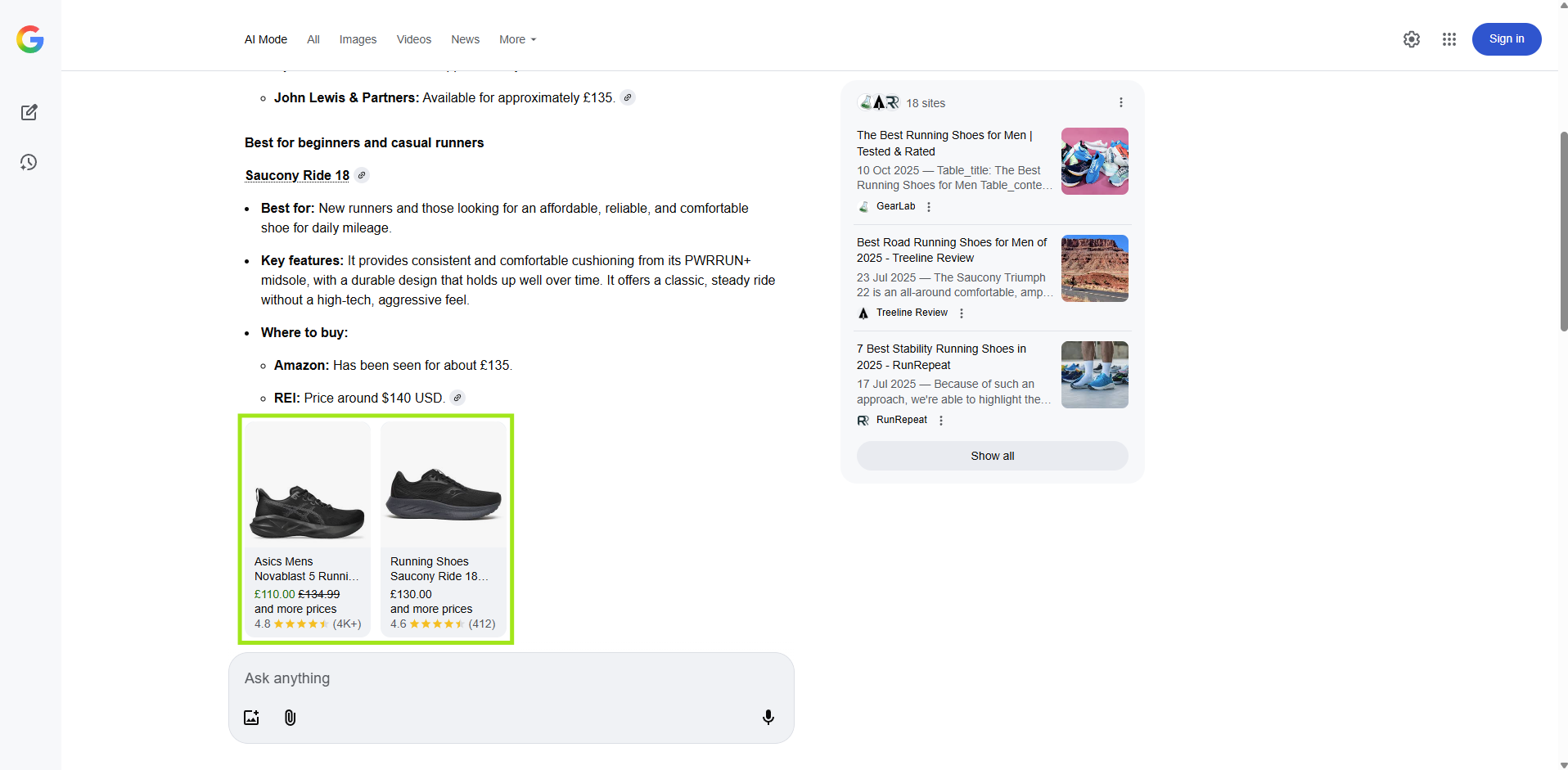Click the microphone voice input icon
The height and width of the screenshot is (770, 1568).
click(x=768, y=718)
